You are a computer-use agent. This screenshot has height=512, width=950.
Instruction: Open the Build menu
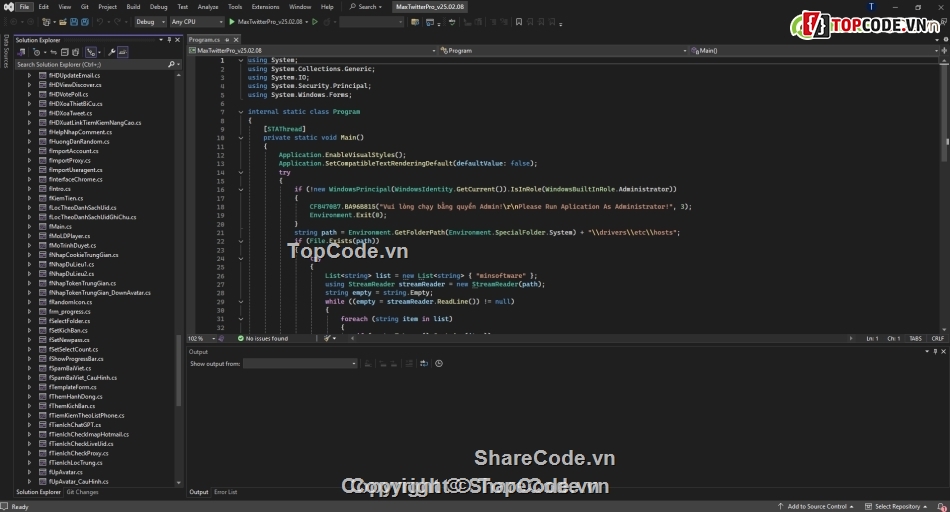click(x=133, y=7)
